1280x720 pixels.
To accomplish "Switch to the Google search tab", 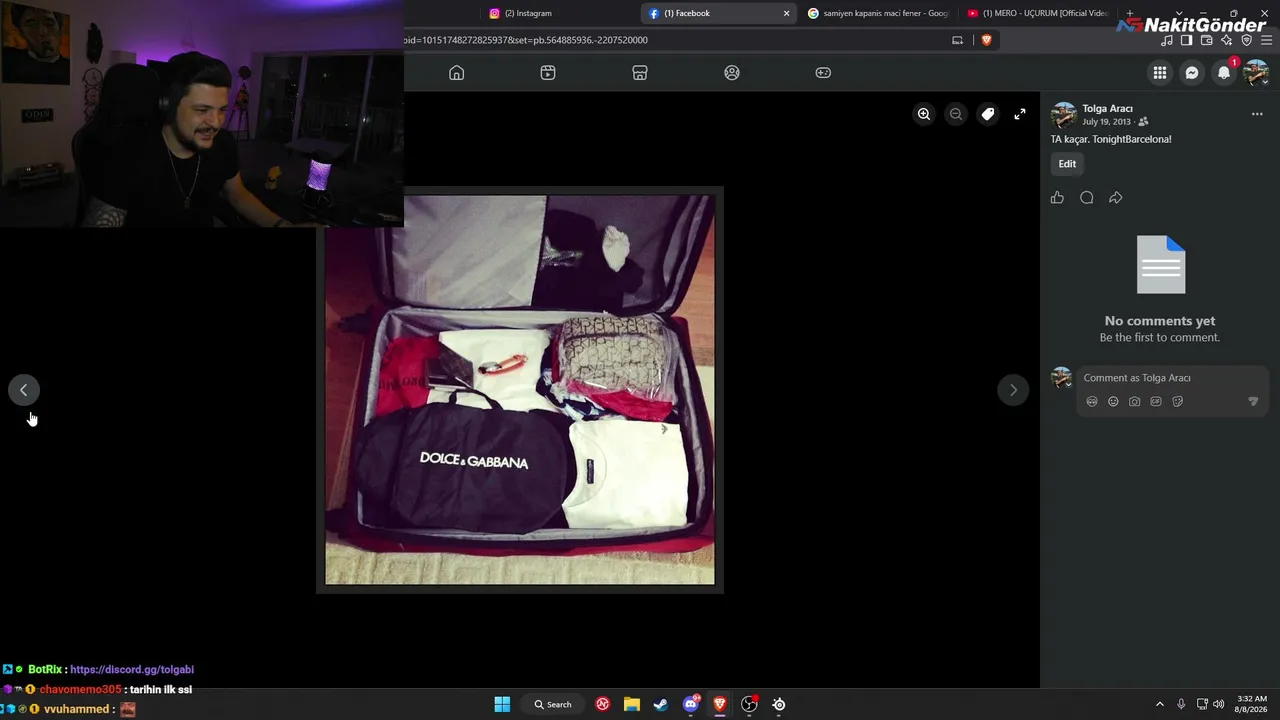I will (878, 13).
